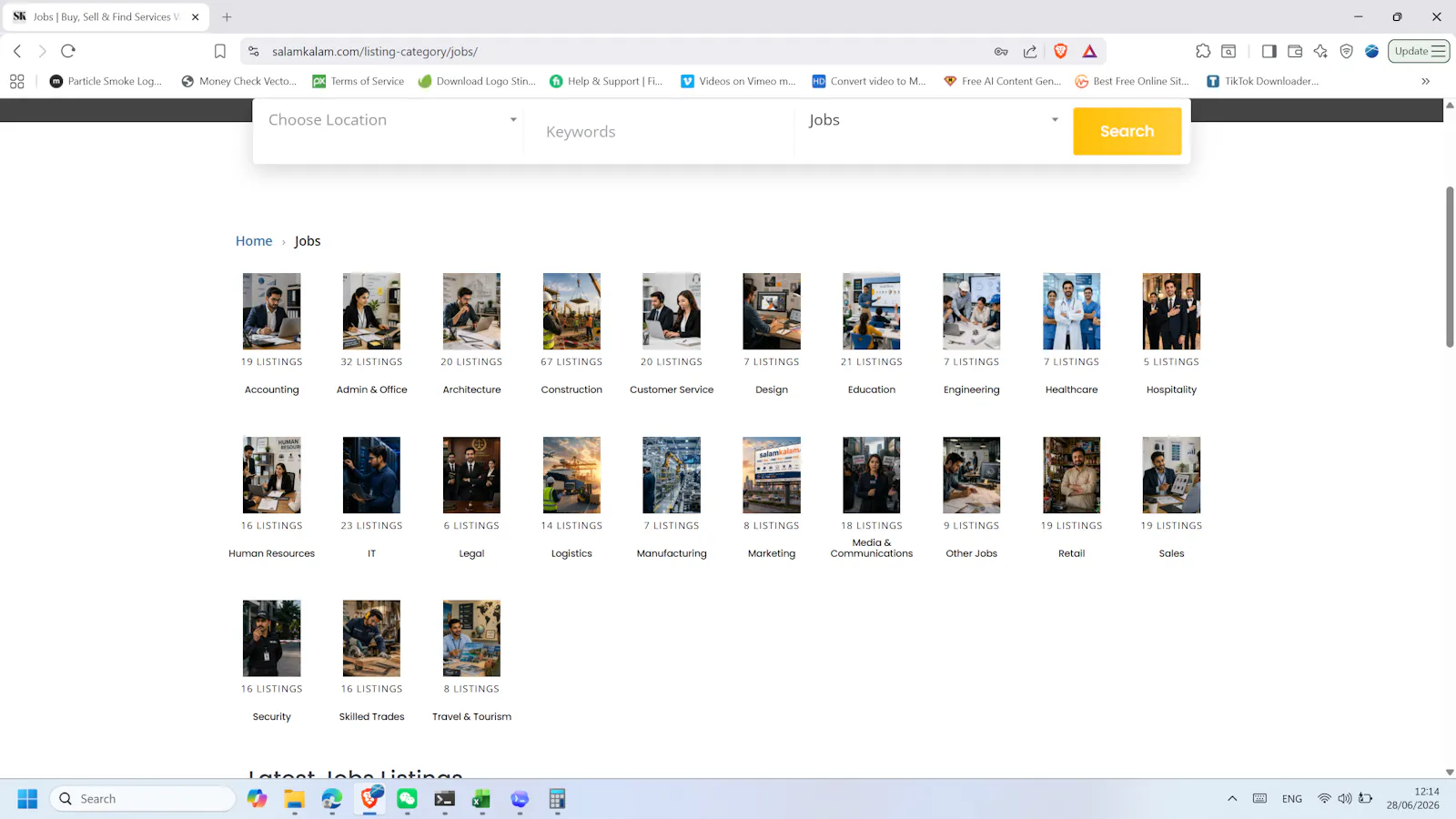Open the Customer Service category link
The height and width of the screenshot is (819, 1456).
pos(672,389)
